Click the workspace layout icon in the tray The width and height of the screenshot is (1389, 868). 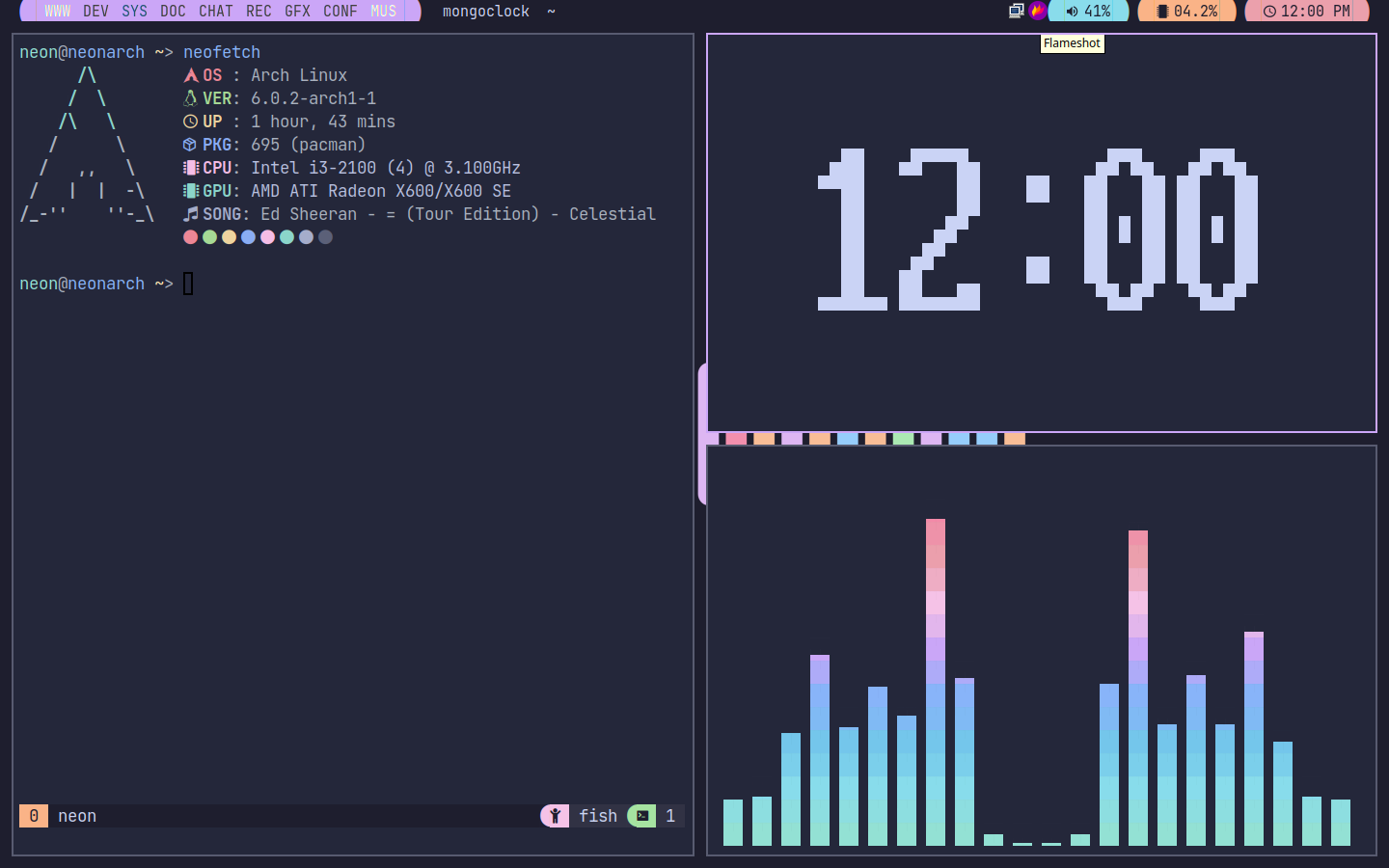pyautogui.click(x=1016, y=11)
